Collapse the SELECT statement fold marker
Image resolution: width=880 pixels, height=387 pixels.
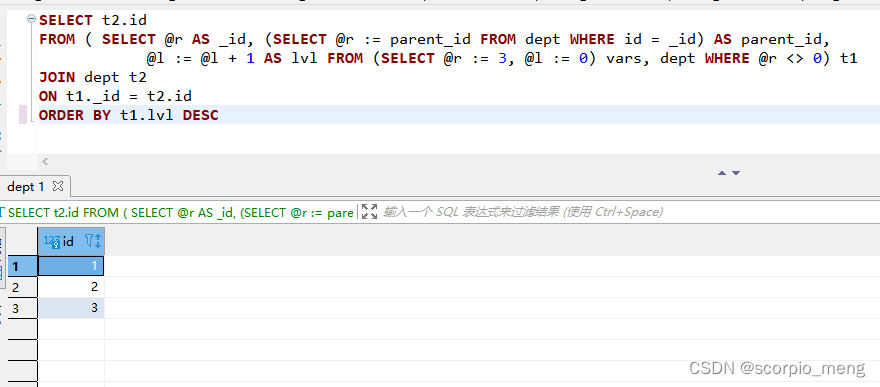pyautogui.click(x=31, y=20)
